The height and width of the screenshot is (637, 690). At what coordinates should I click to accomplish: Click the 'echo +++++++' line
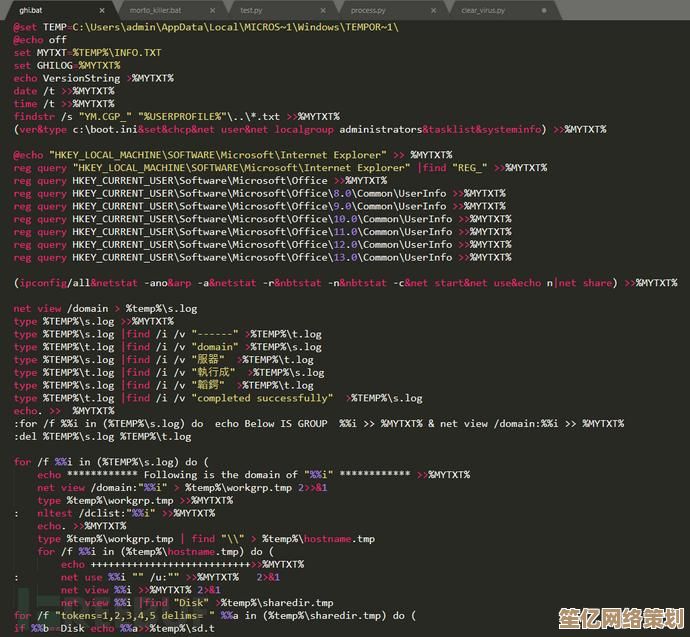[183, 564]
